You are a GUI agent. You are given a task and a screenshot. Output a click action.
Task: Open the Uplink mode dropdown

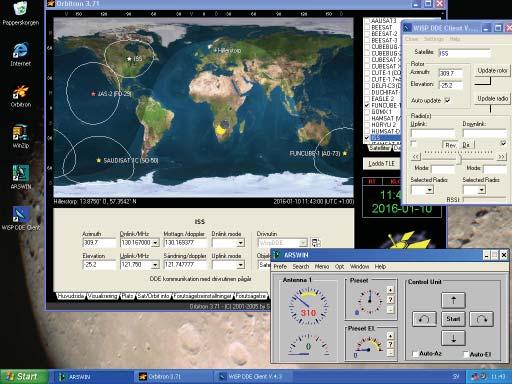[240, 265]
